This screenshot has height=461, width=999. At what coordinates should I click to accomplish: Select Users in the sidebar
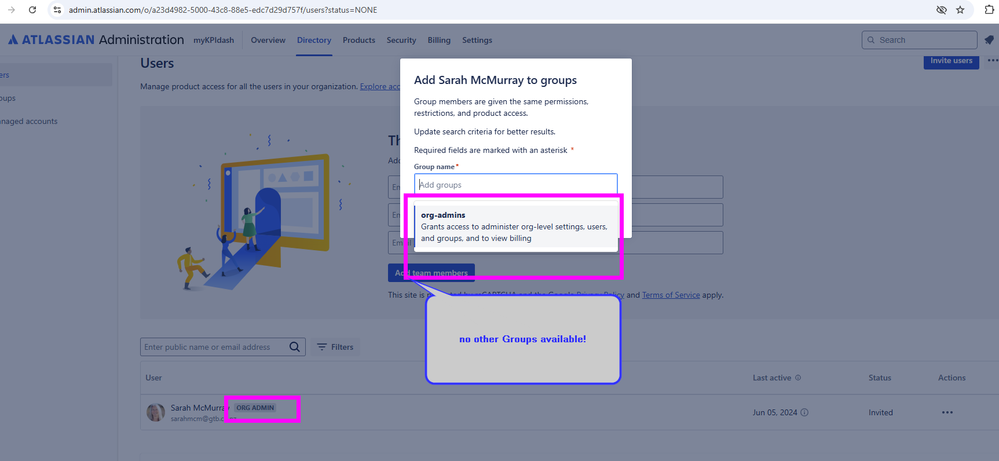pos(54,75)
